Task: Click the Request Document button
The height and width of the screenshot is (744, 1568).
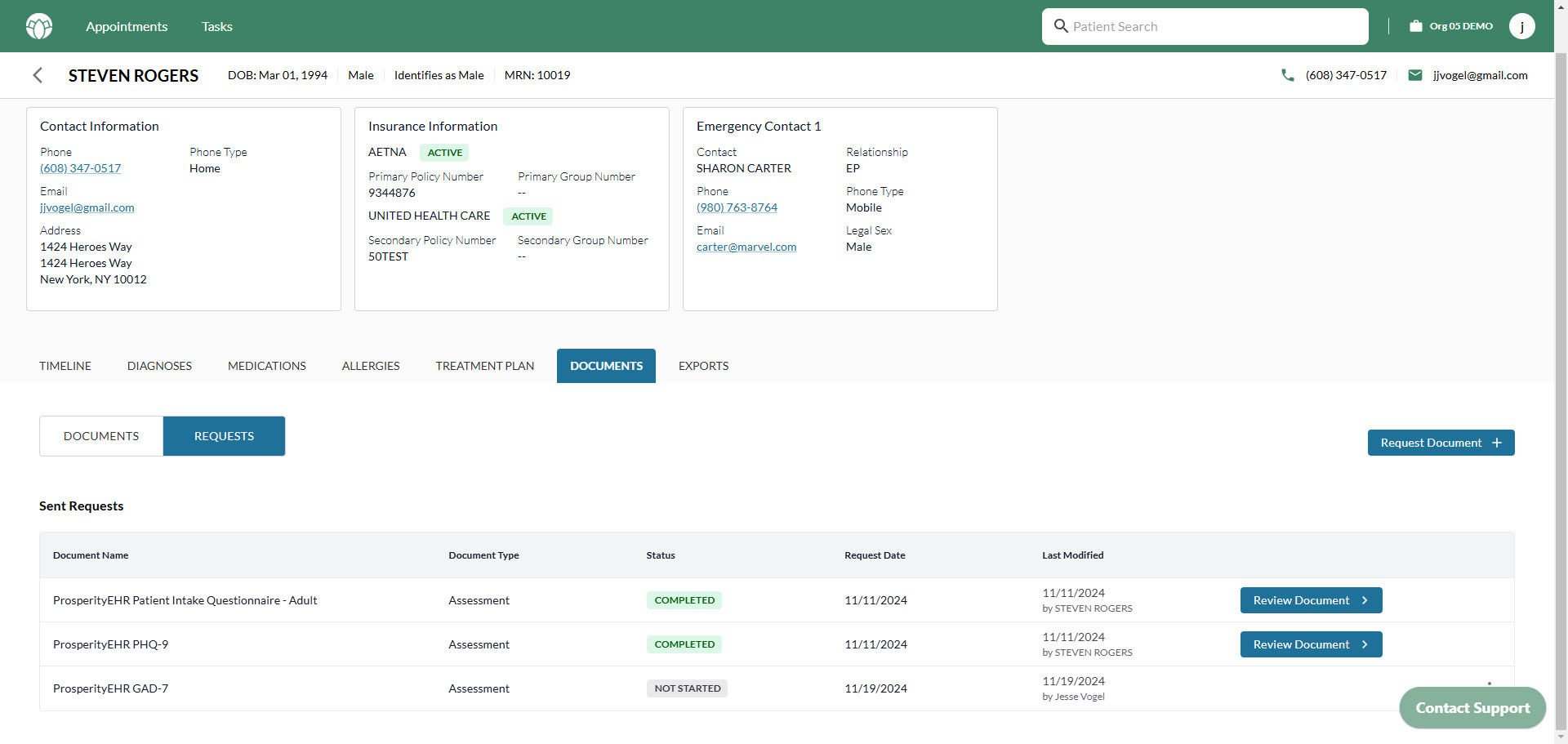Action: pos(1440,442)
